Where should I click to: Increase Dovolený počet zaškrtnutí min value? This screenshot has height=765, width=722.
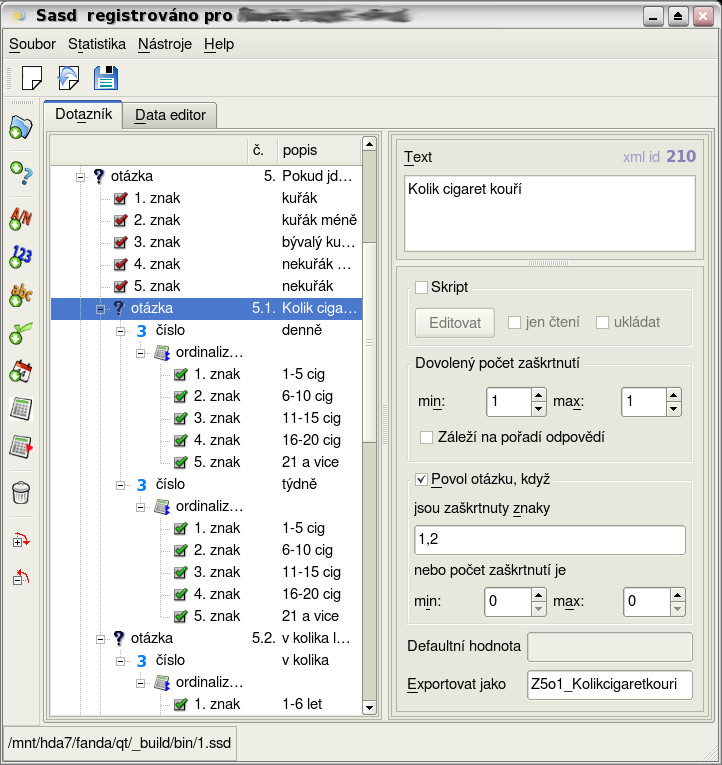click(539, 395)
